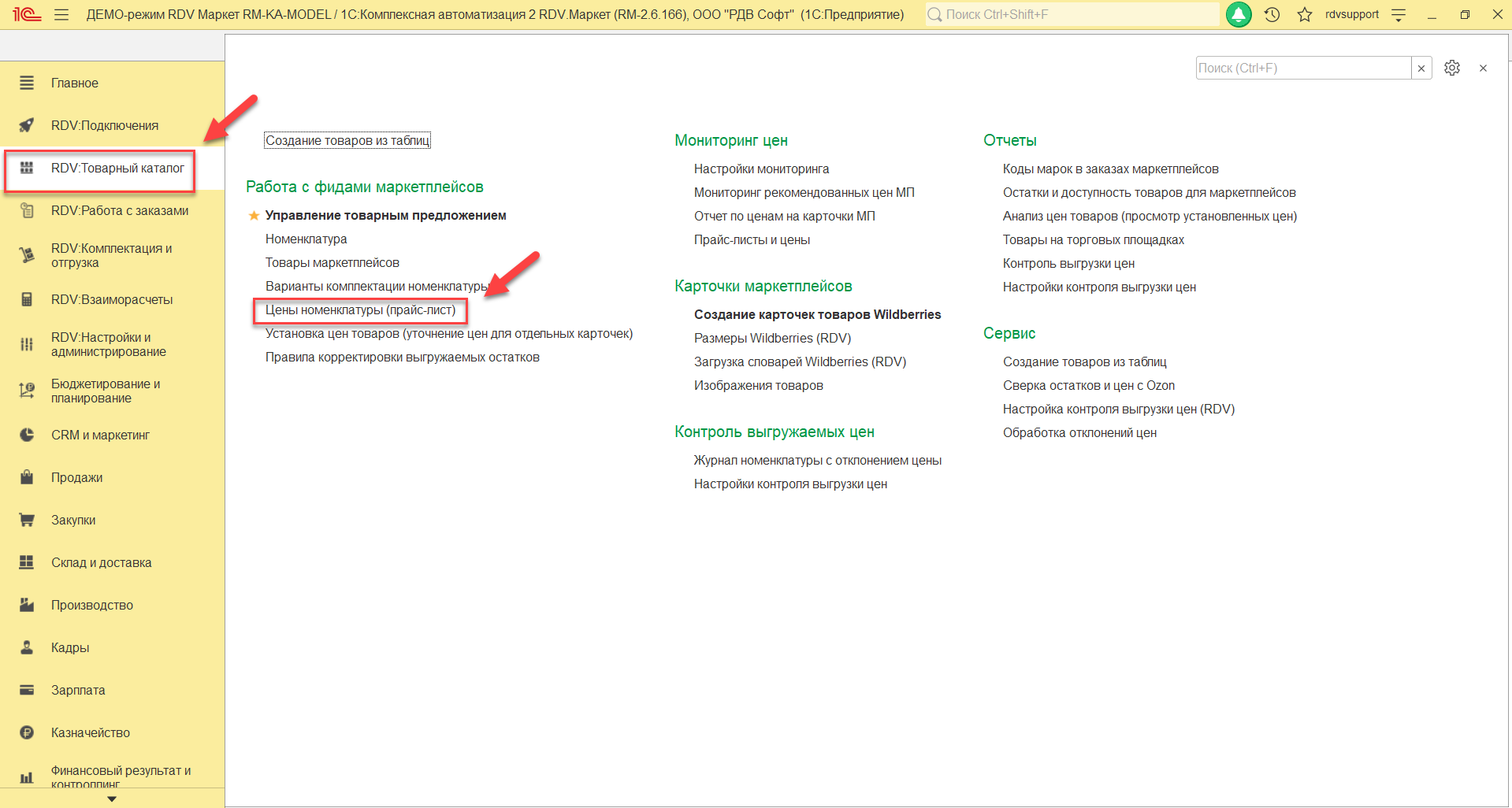This screenshot has width=1512, height=808.
Task: Click the Закупки shopping cart icon
Action: (27, 520)
